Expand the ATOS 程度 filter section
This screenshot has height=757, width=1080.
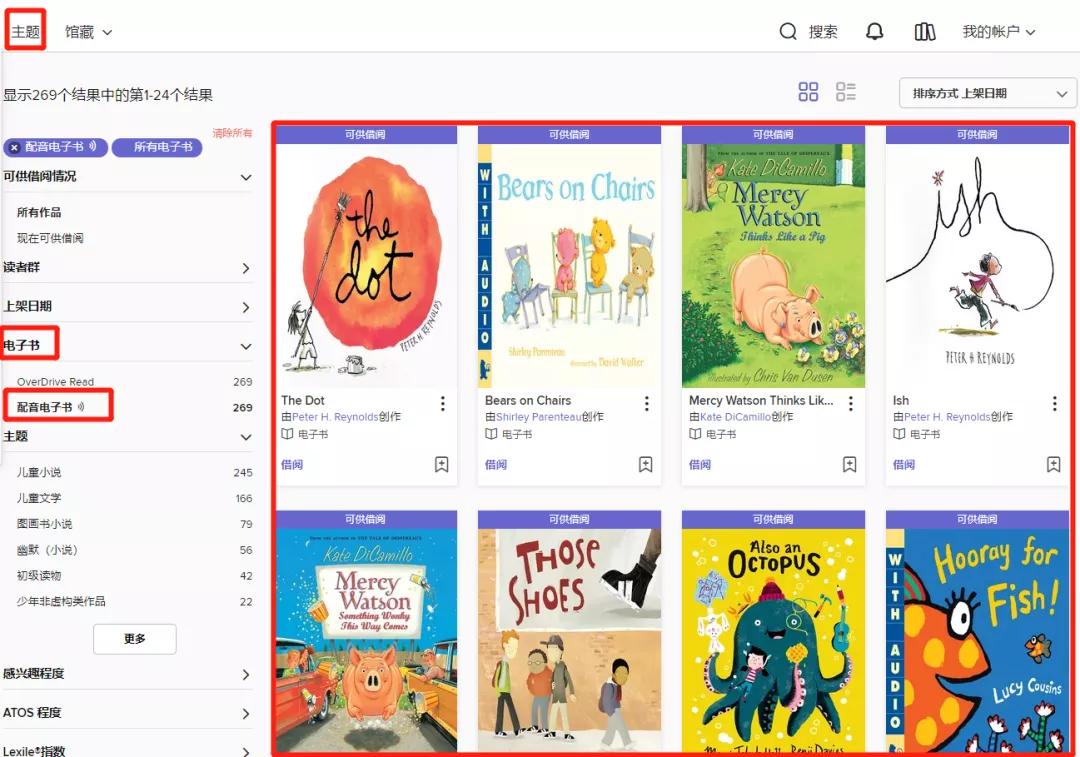[127, 713]
